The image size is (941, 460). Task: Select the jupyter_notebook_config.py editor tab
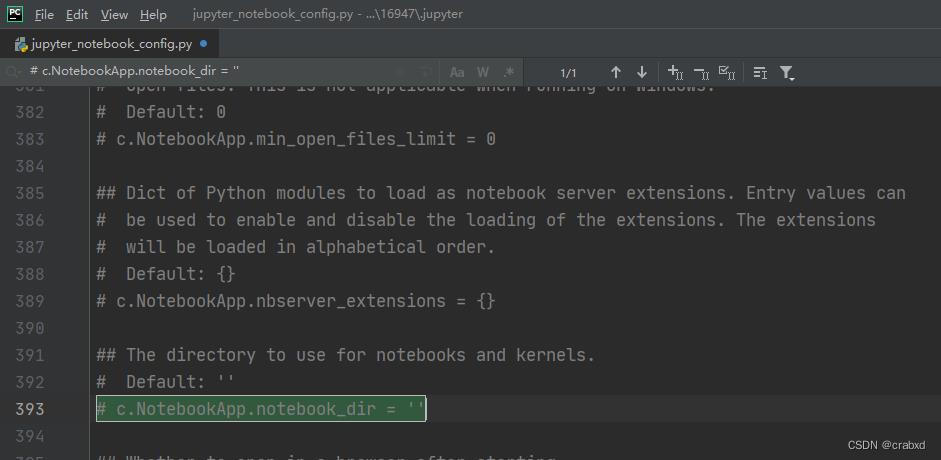[110, 44]
